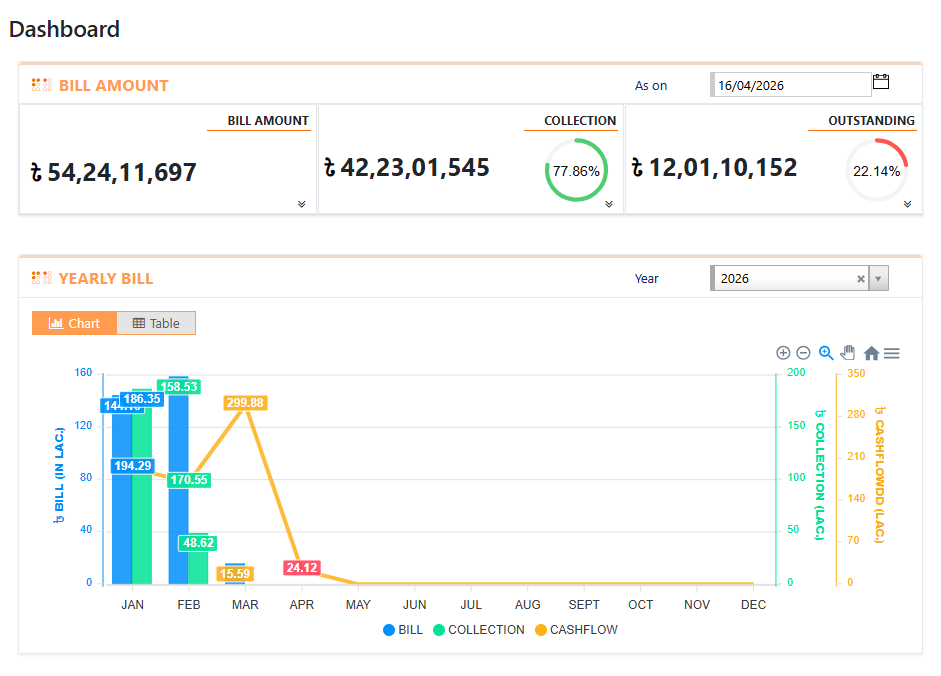The width and height of the screenshot is (941, 676).
Task: Open the chart hamburger export menu
Action: point(892,353)
